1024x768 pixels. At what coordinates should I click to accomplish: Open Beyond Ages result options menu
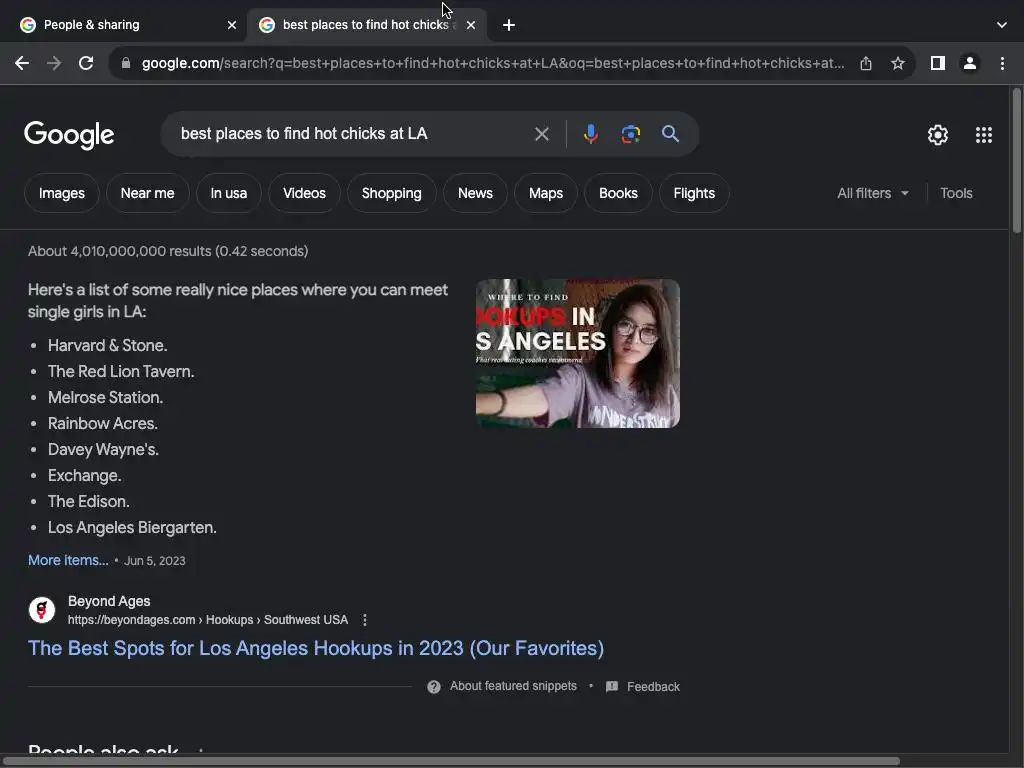coord(365,620)
